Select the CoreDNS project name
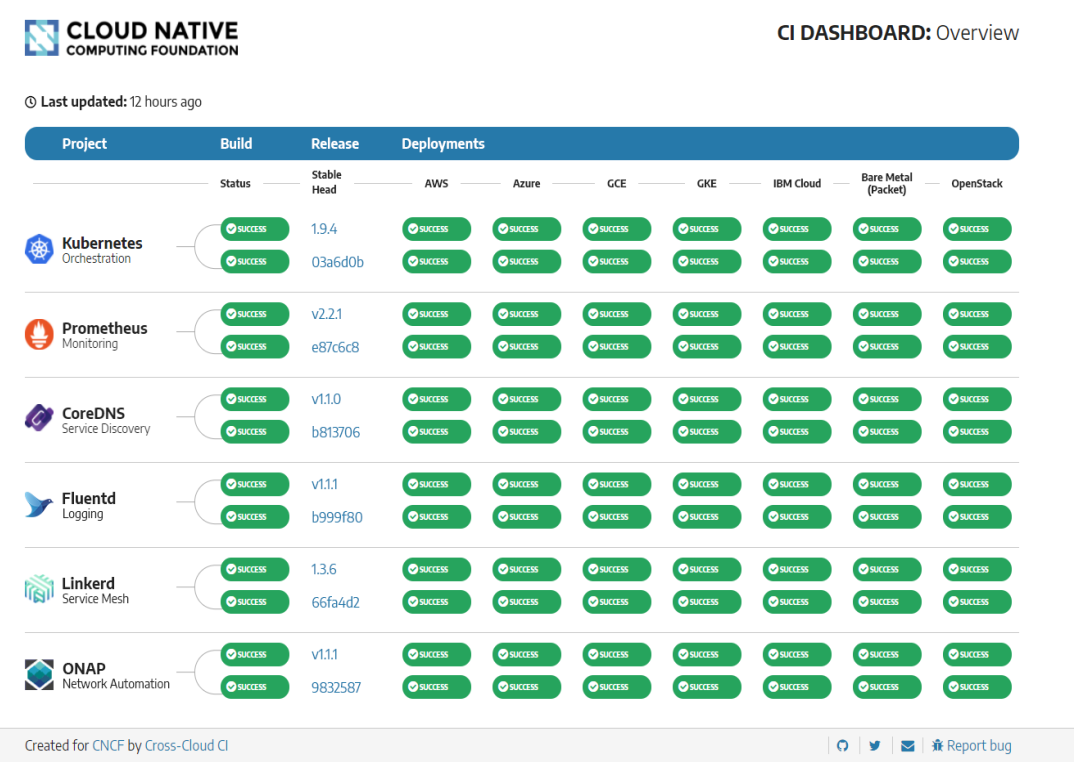The image size is (1076, 766). (93, 414)
